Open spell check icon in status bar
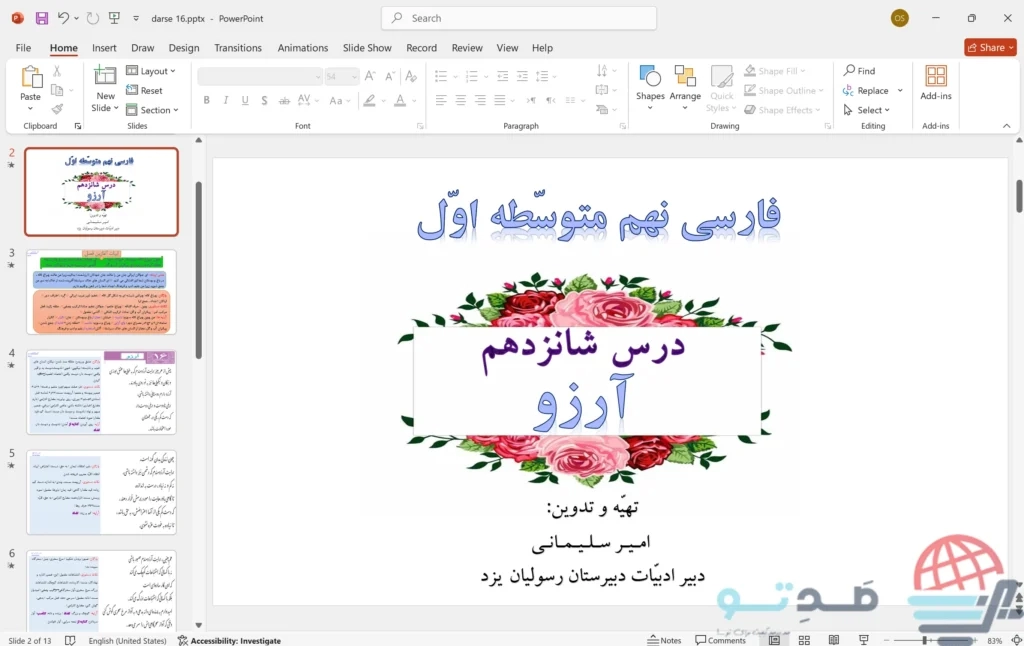1024x646 pixels. pos(70,641)
